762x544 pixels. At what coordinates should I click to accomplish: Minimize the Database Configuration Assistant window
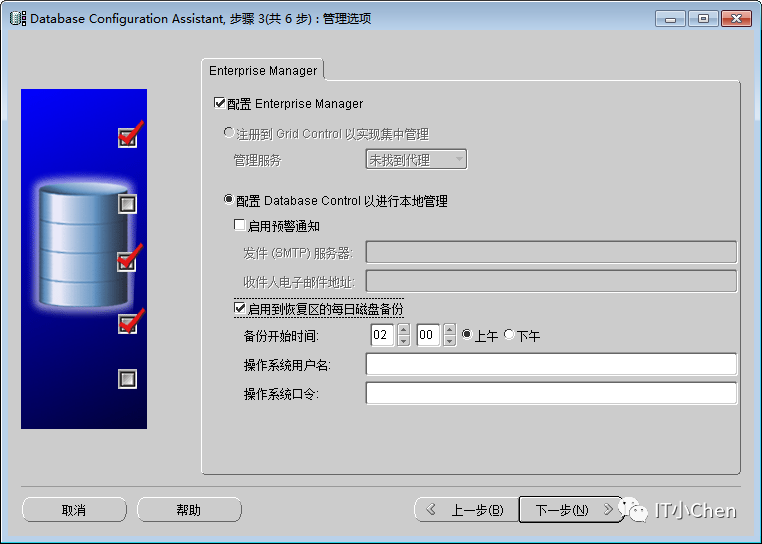coord(670,19)
